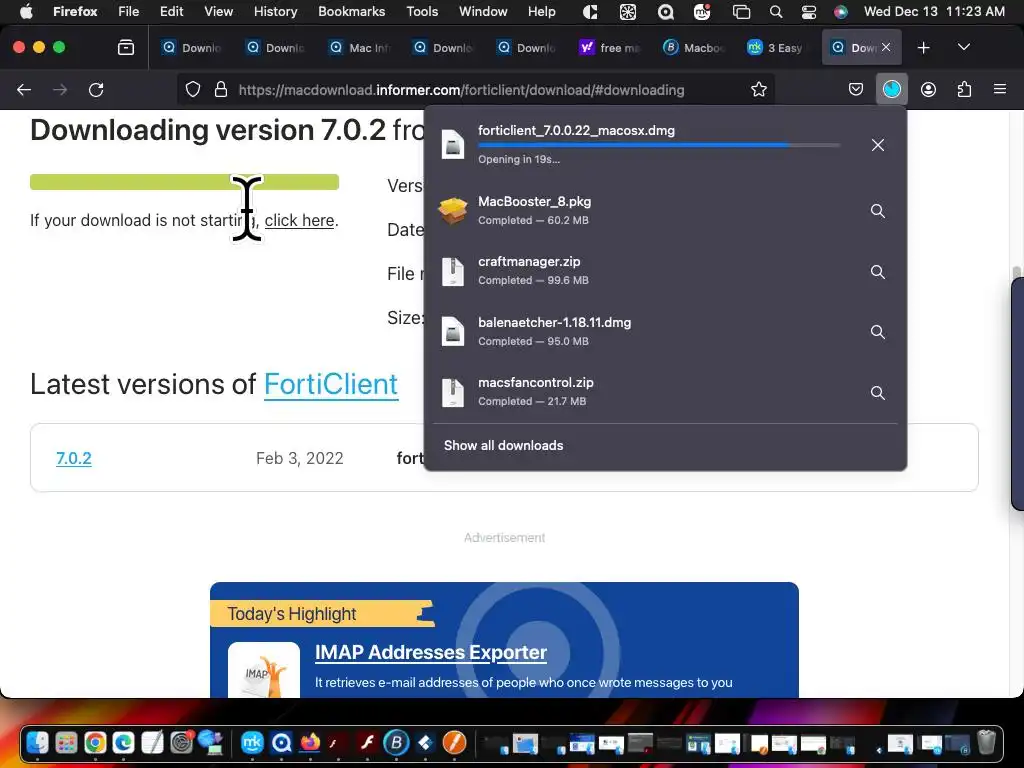Open the Save to Pocket button
This screenshot has height=768, width=1024.
(x=856, y=89)
